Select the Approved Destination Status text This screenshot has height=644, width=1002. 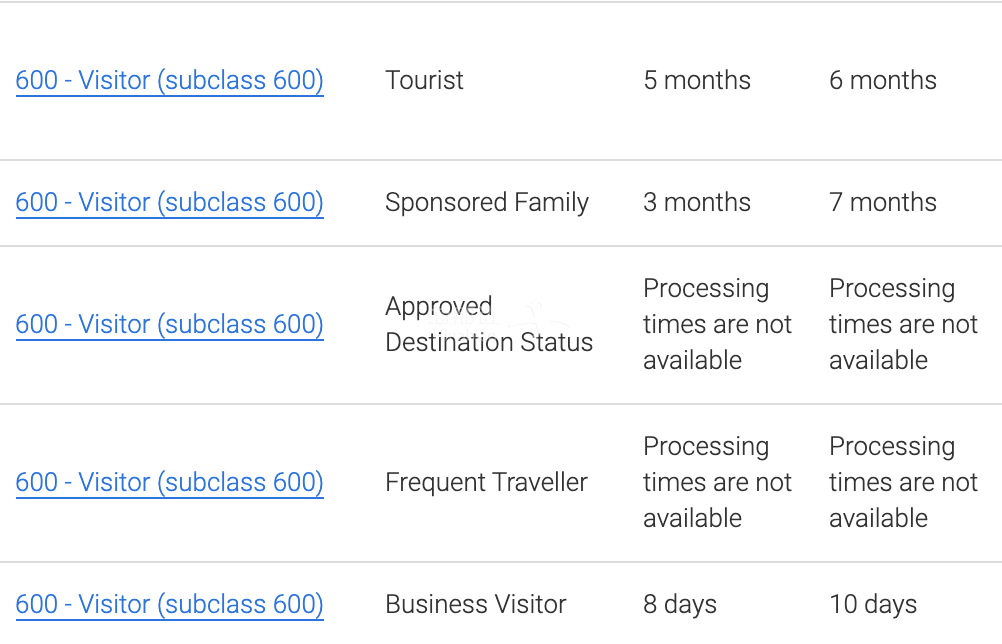click(489, 325)
